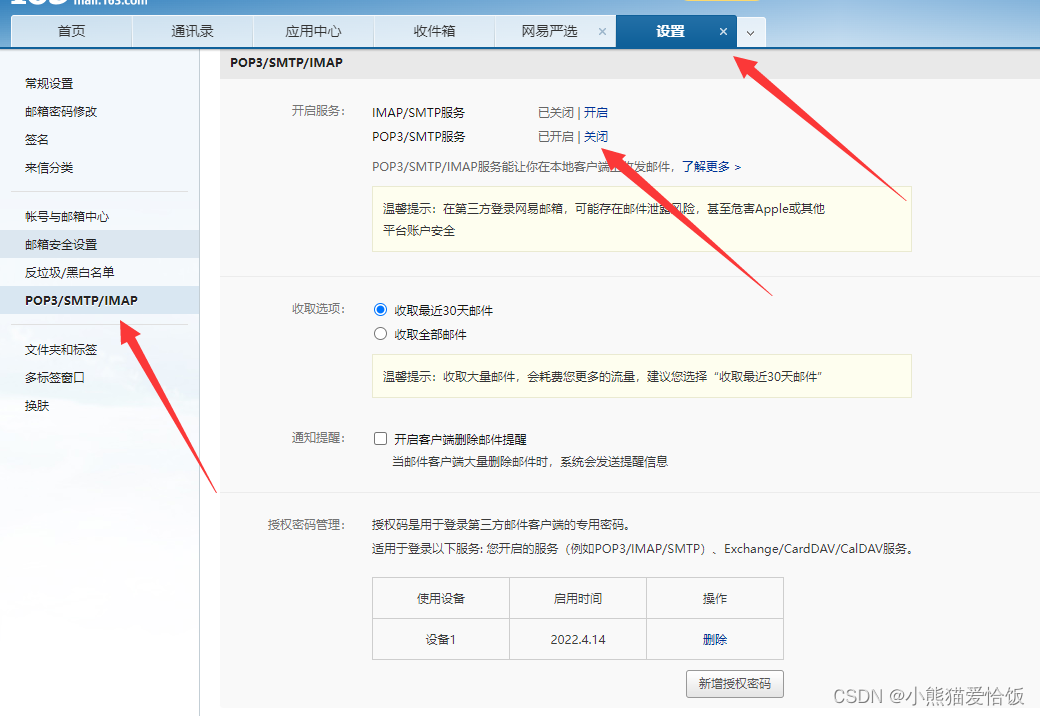
Task: Open the 了解更多 link
Action: [x=711, y=166]
